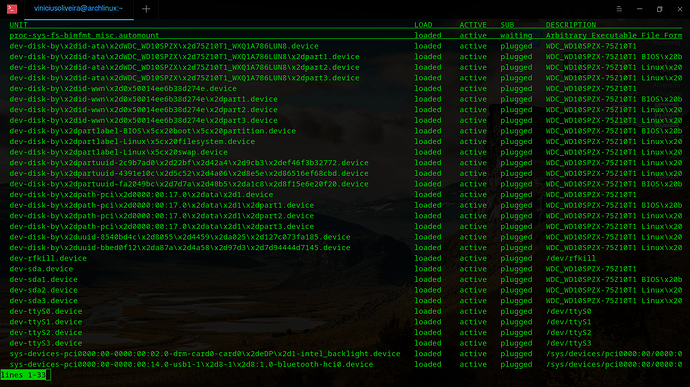Click 'loaded' state of dev-sda.device
Image resolution: width=690 pixels, height=387 pixels.
coord(428,269)
